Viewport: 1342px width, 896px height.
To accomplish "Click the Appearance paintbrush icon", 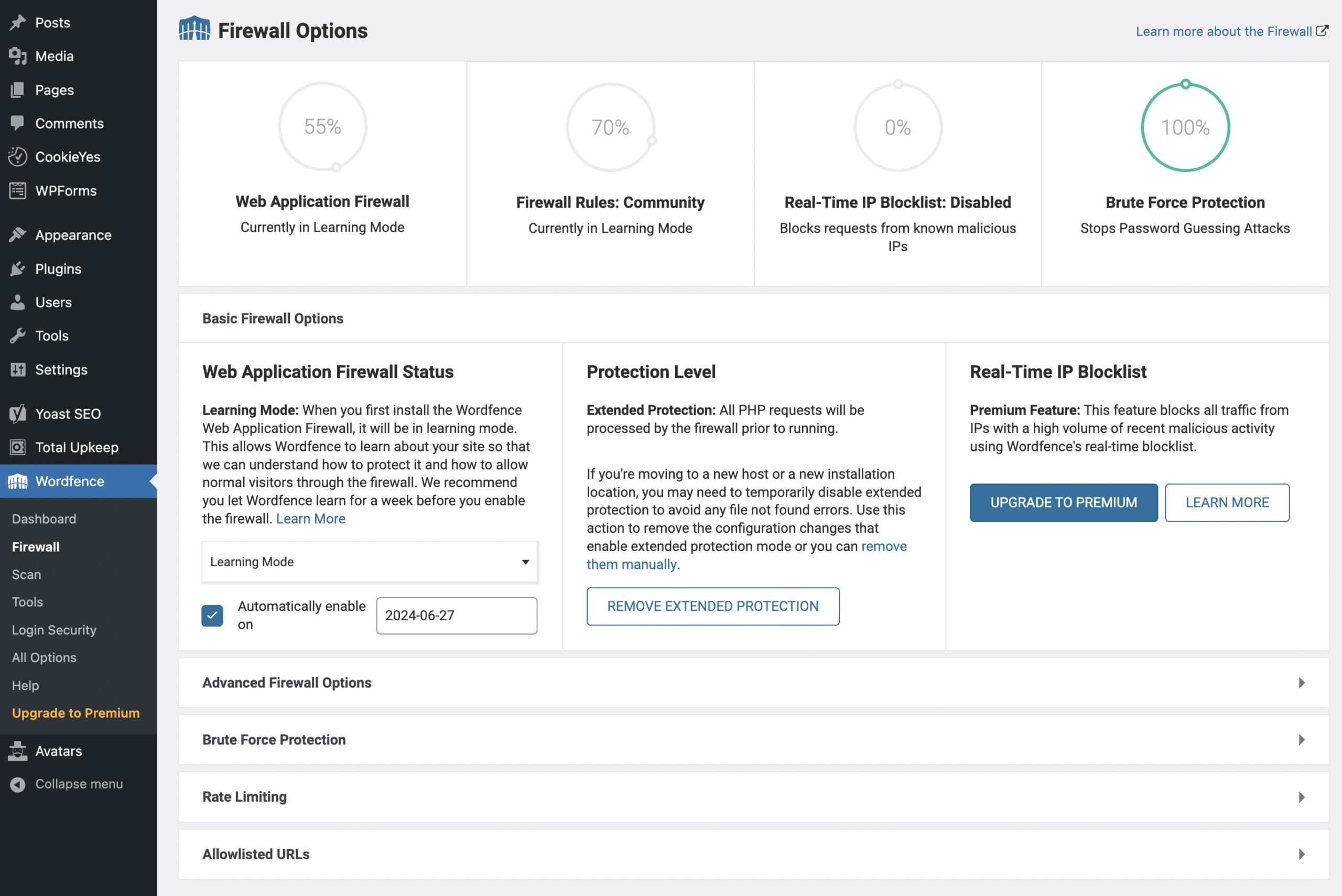I will pos(18,235).
